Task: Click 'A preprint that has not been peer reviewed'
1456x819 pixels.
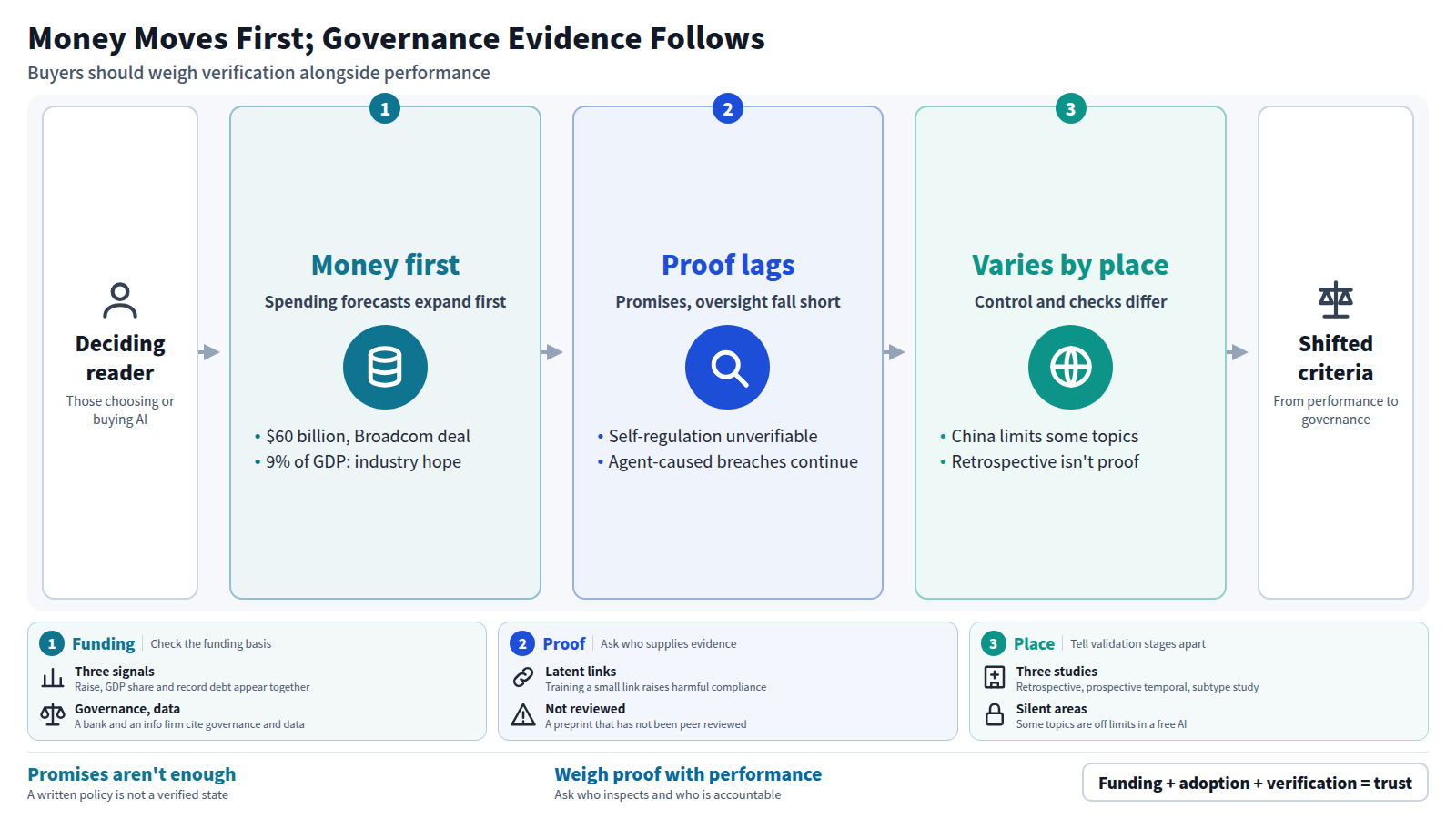Action: click(646, 724)
